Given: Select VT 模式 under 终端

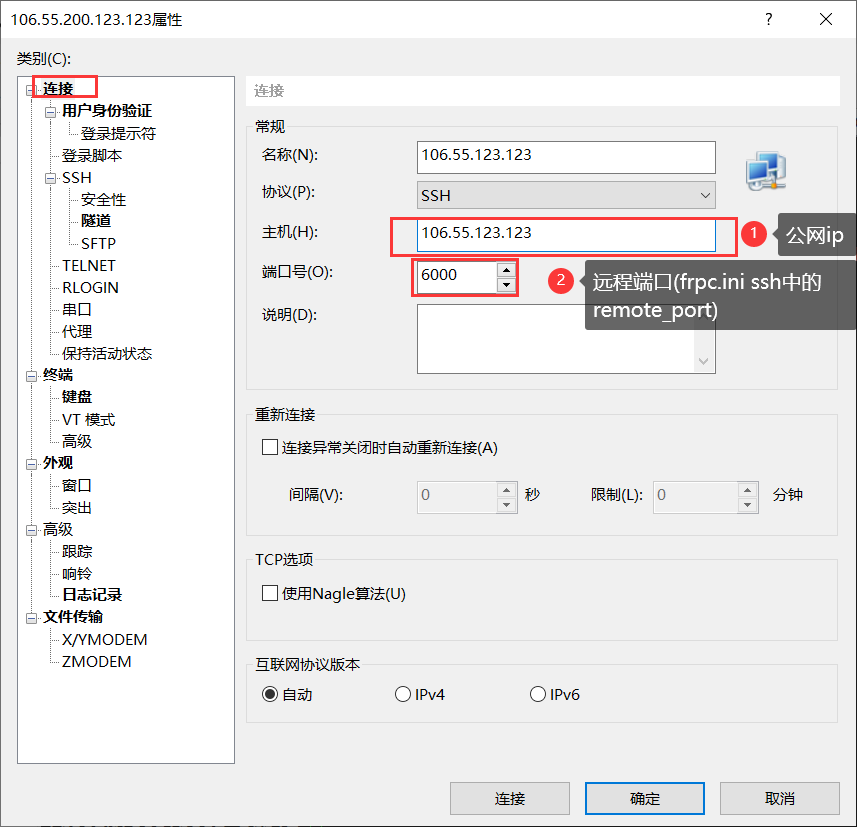Looking at the screenshot, I should [89, 419].
